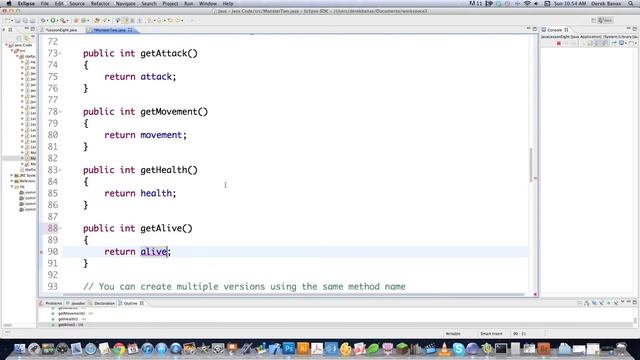Collapse the getAlive() method fold on line 88
Image resolution: width=640 pixels, height=360 pixels.
point(60,228)
